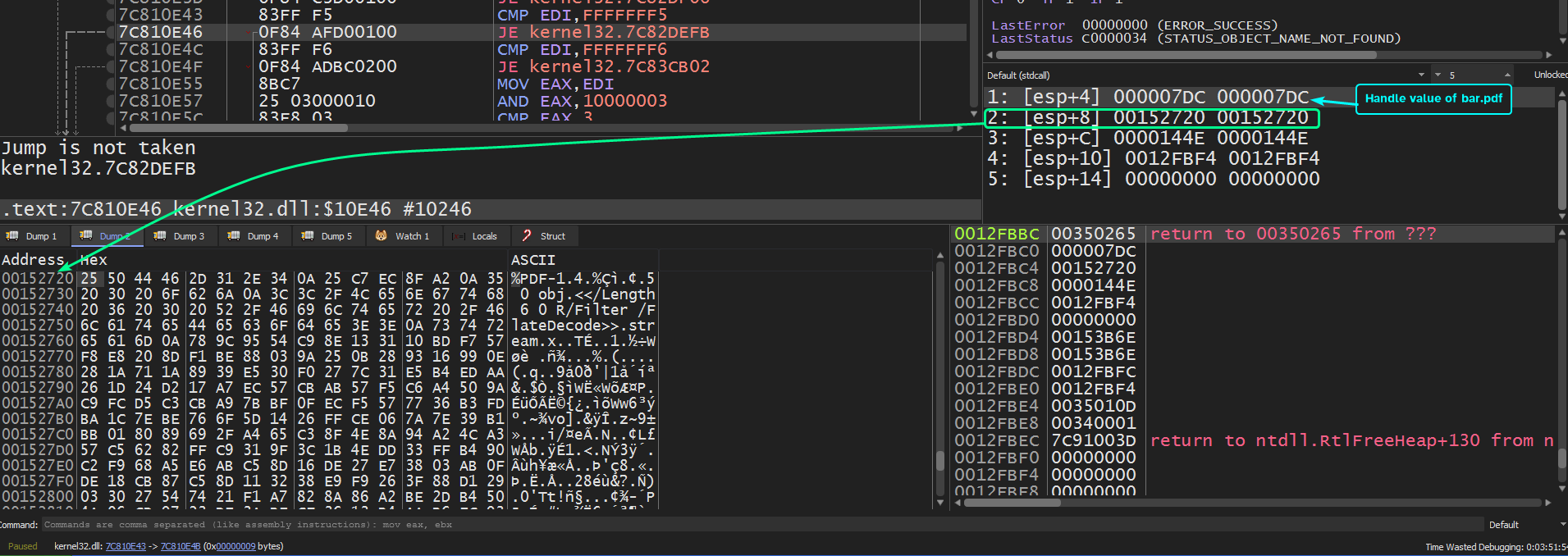Decrease the argument count spinner value

[1438, 75]
